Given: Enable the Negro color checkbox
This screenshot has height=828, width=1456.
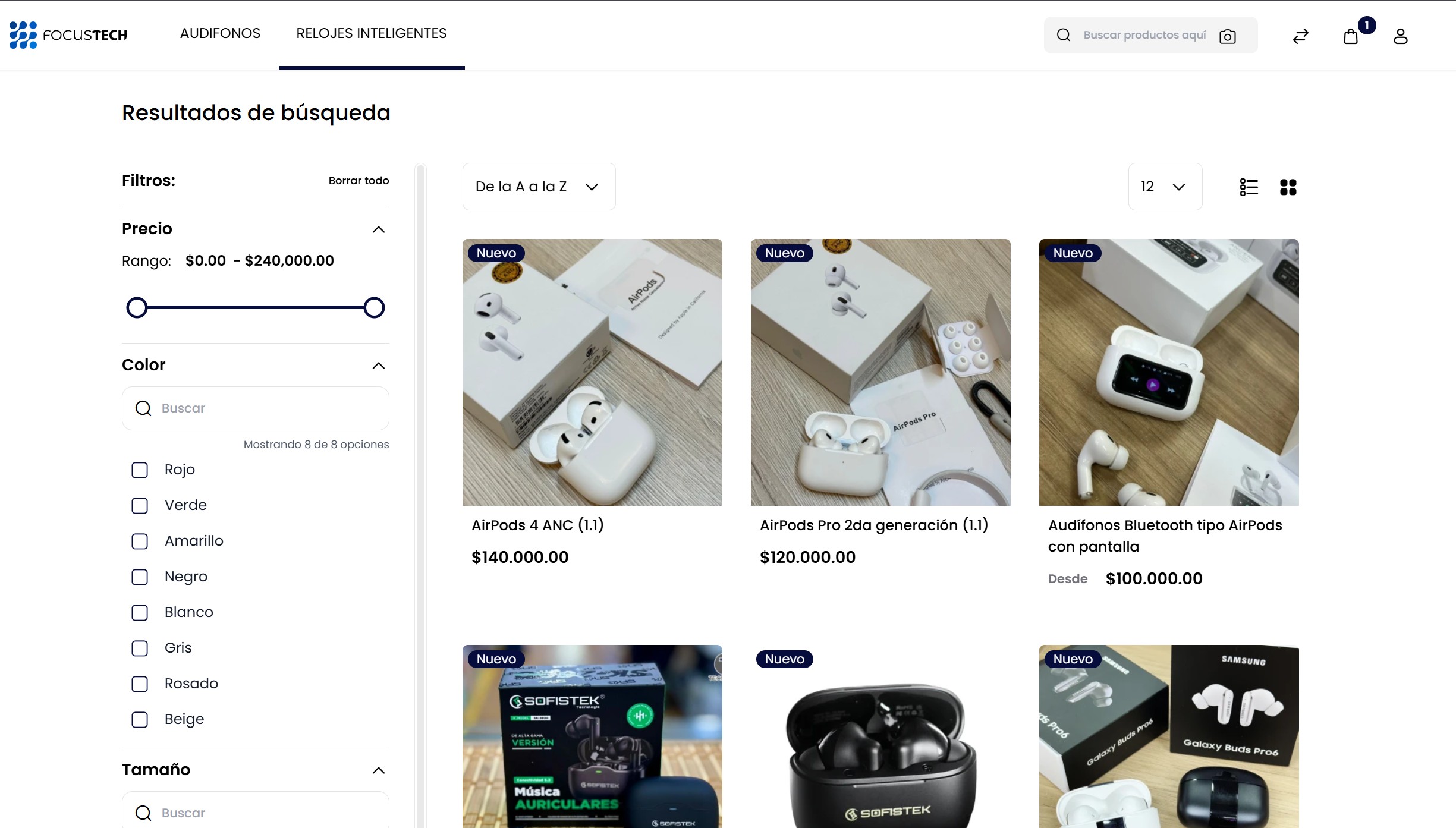Looking at the screenshot, I should (140, 577).
